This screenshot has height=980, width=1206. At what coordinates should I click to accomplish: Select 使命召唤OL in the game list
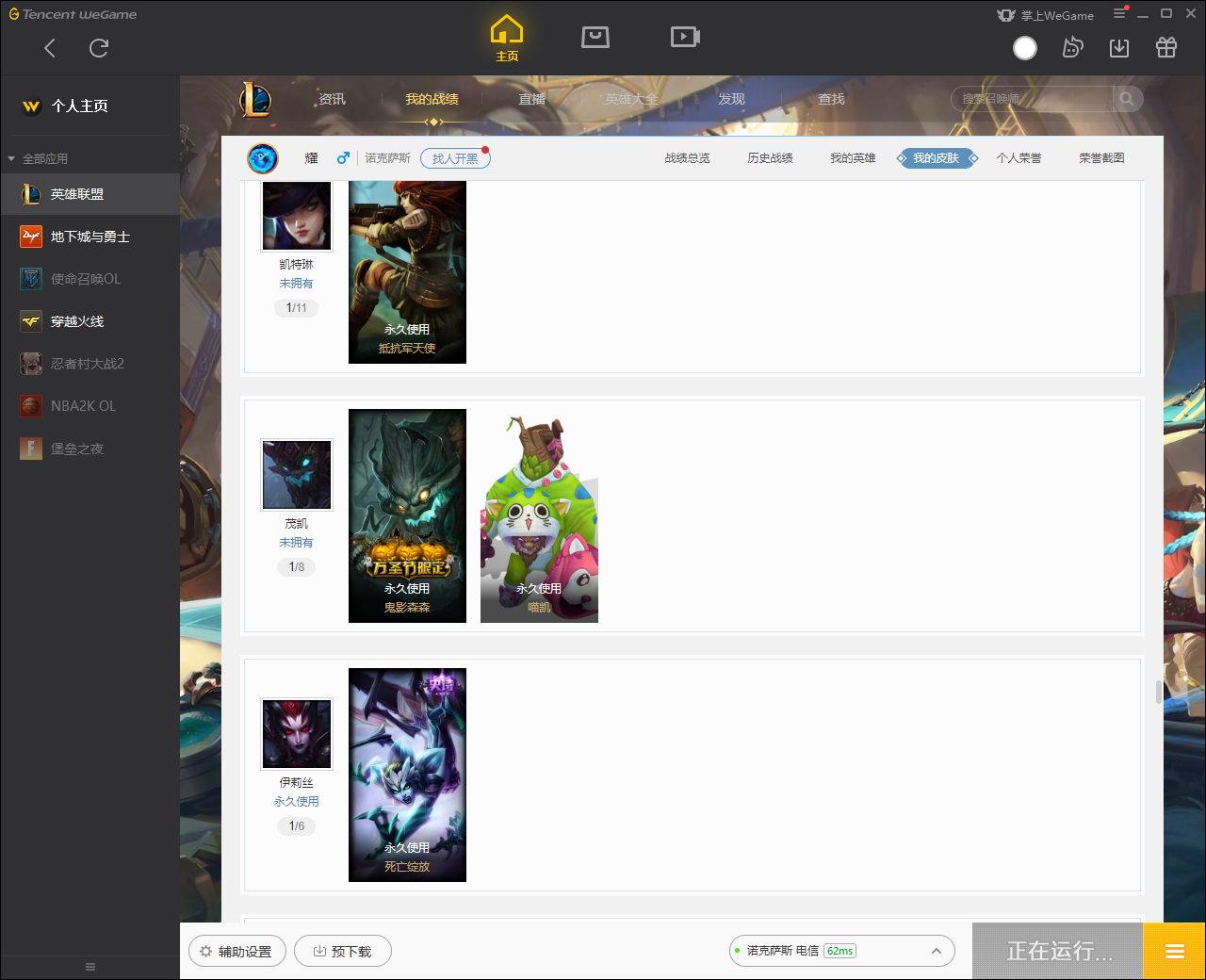coord(90,279)
